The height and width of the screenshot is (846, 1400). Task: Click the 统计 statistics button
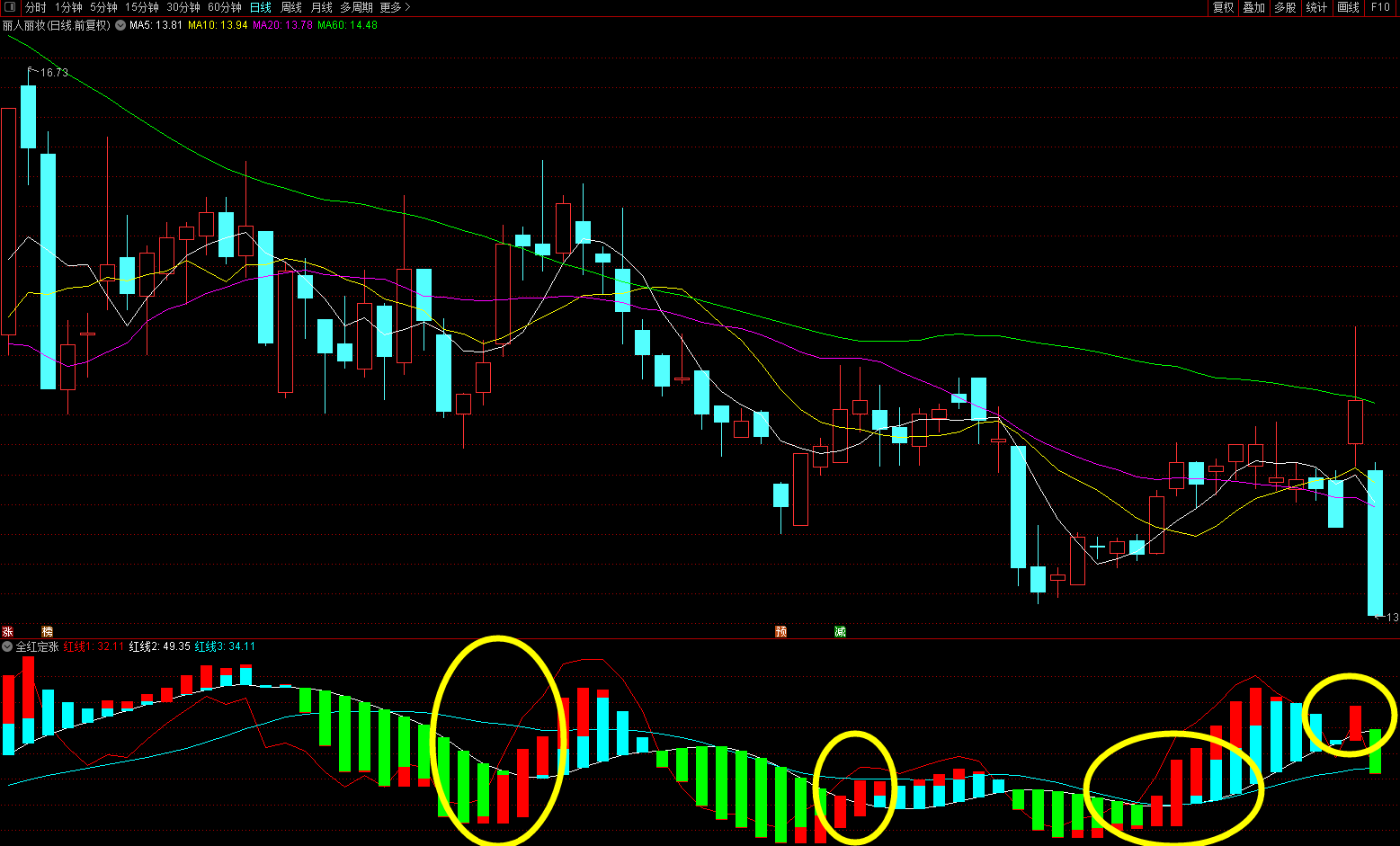1316,7
